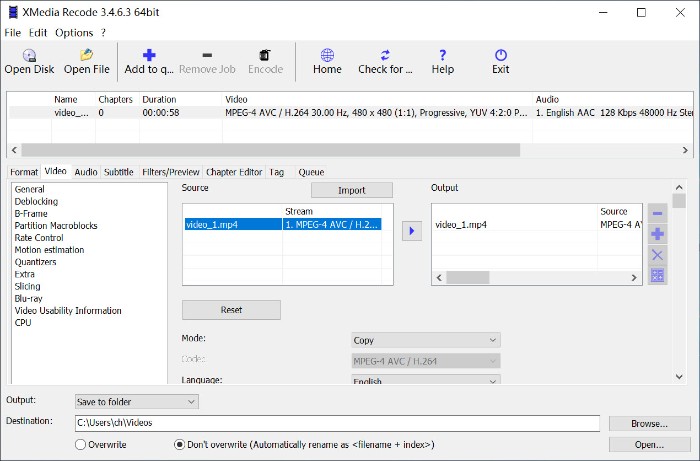
Task: Open the File menu
Action: 12,33
